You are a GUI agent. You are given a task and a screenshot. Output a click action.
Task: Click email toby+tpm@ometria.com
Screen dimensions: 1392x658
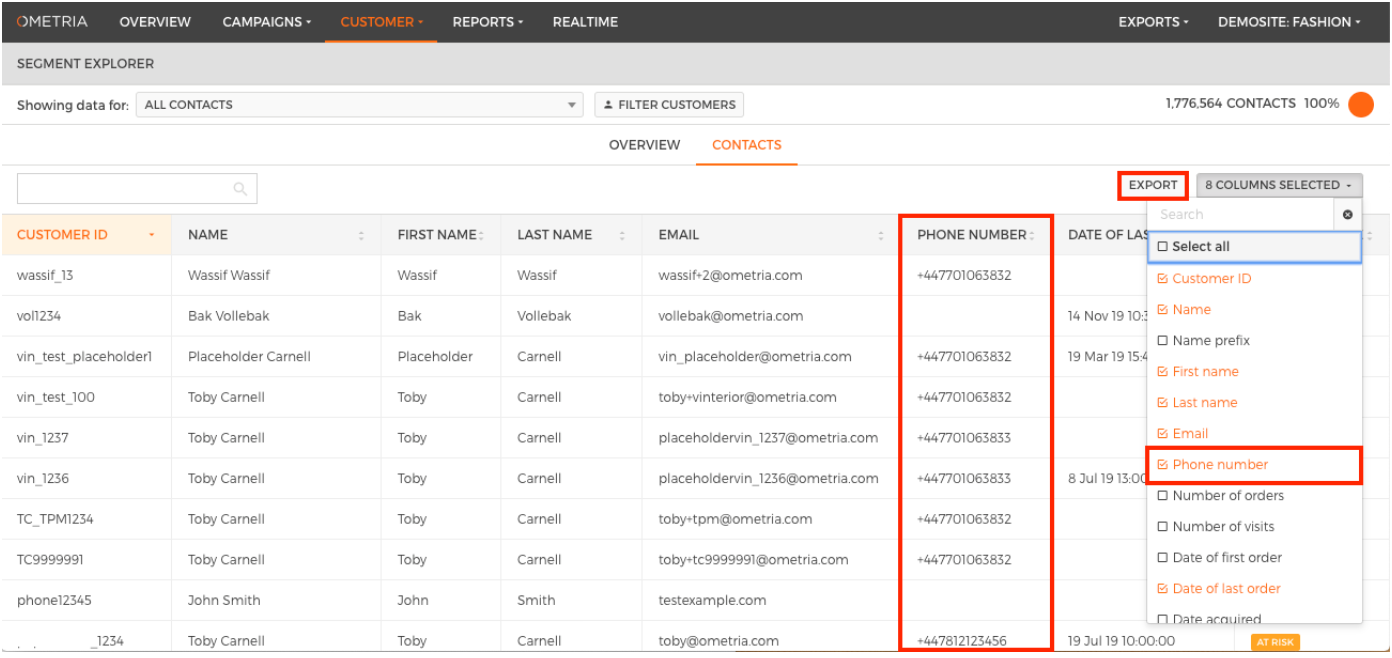[x=735, y=519]
